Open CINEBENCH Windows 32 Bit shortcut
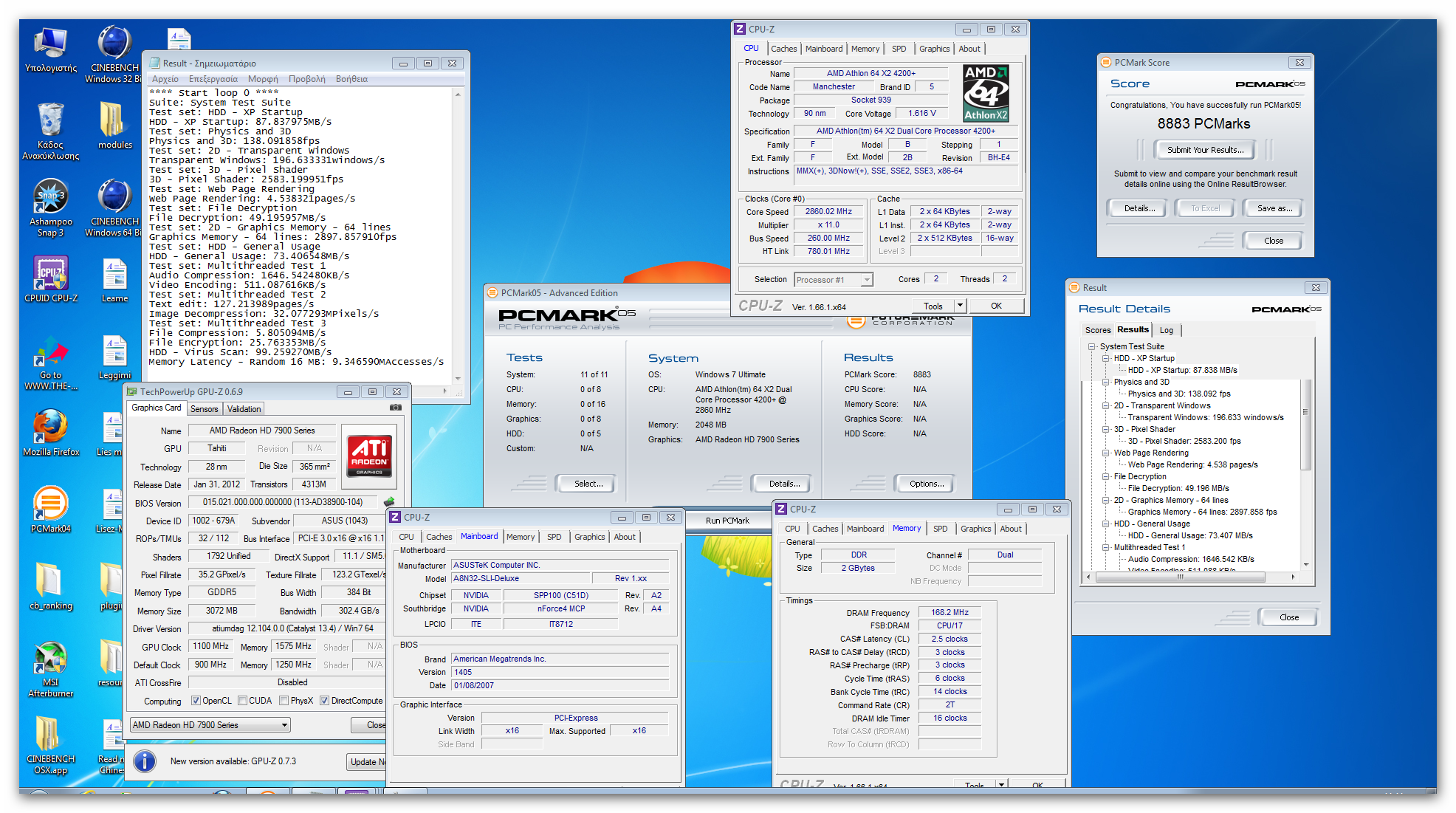This screenshot has height=813, width=1456. pos(114,55)
